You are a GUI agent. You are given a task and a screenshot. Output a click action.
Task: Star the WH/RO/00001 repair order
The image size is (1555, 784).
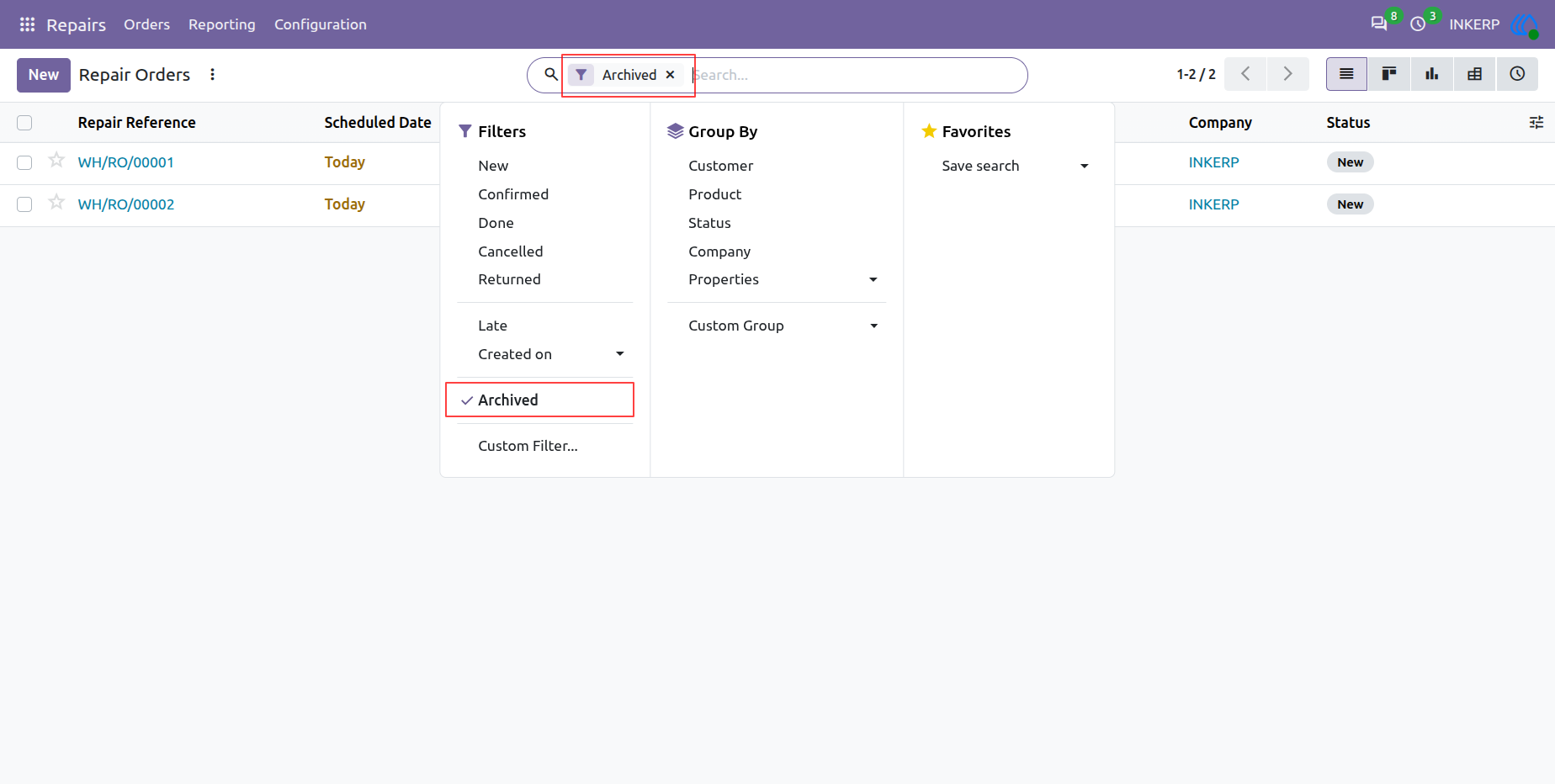pyautogui.click(x=56, y=161)
